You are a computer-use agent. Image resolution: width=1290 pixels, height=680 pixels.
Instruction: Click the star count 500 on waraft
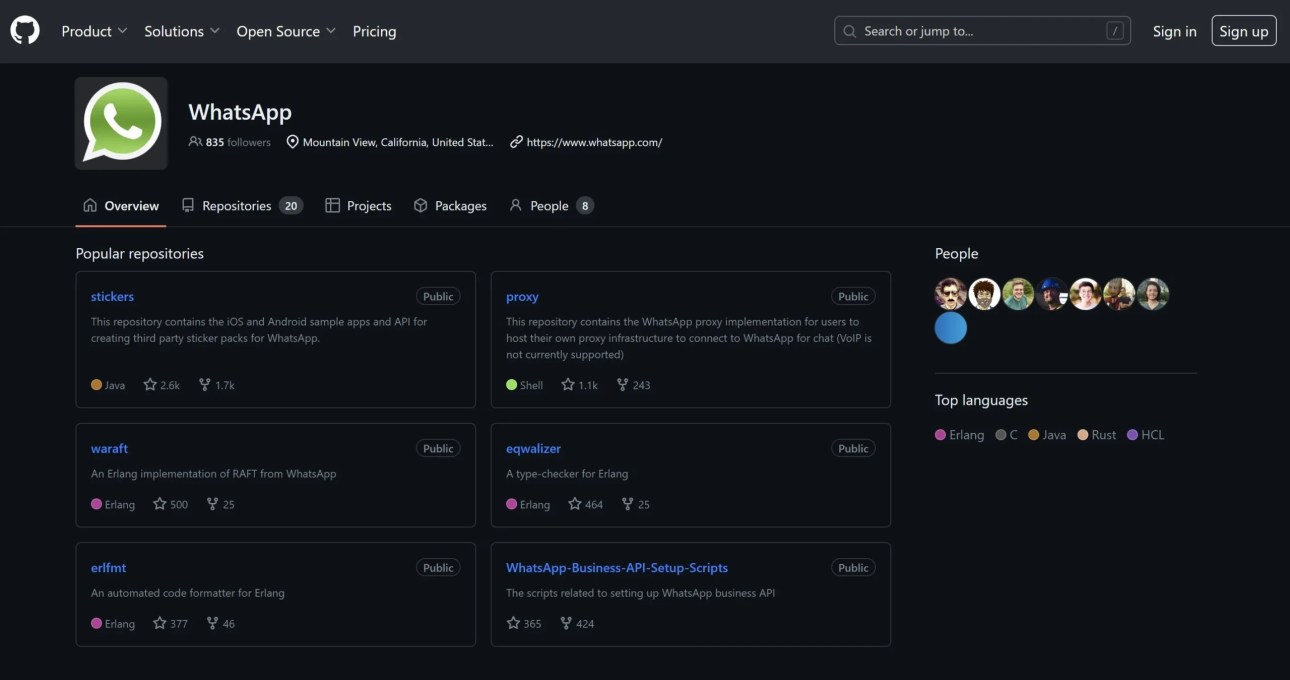tap(170, 504)
